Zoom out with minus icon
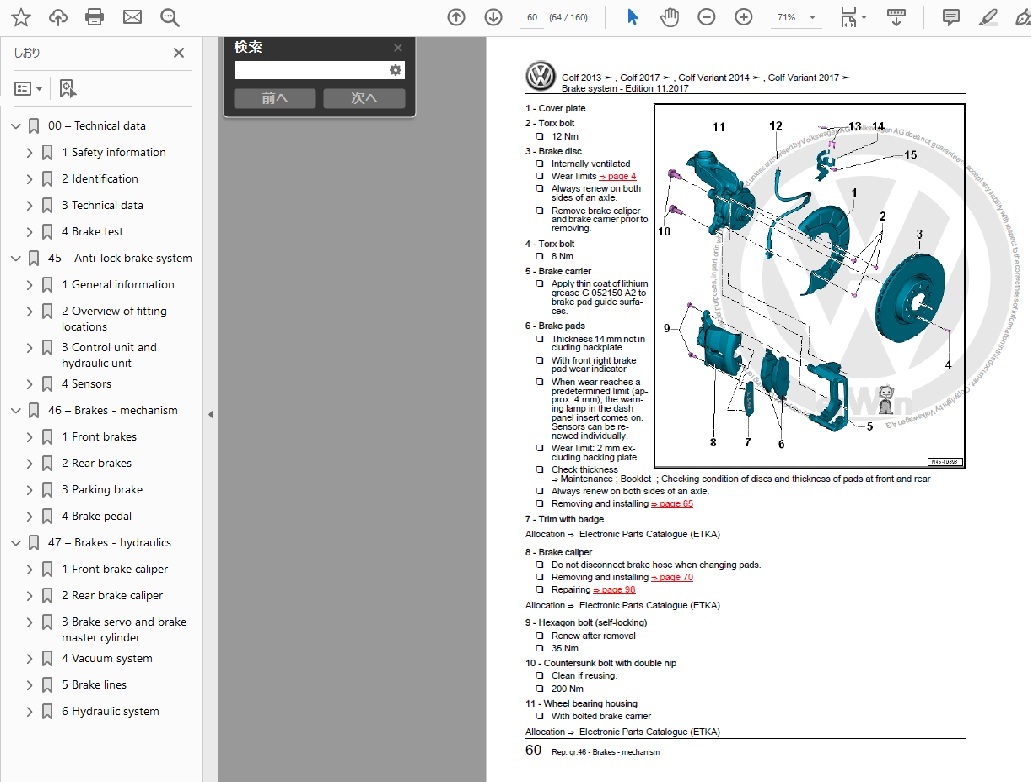1031x782 pixels. pyautogui.click(x=706, y=17)
